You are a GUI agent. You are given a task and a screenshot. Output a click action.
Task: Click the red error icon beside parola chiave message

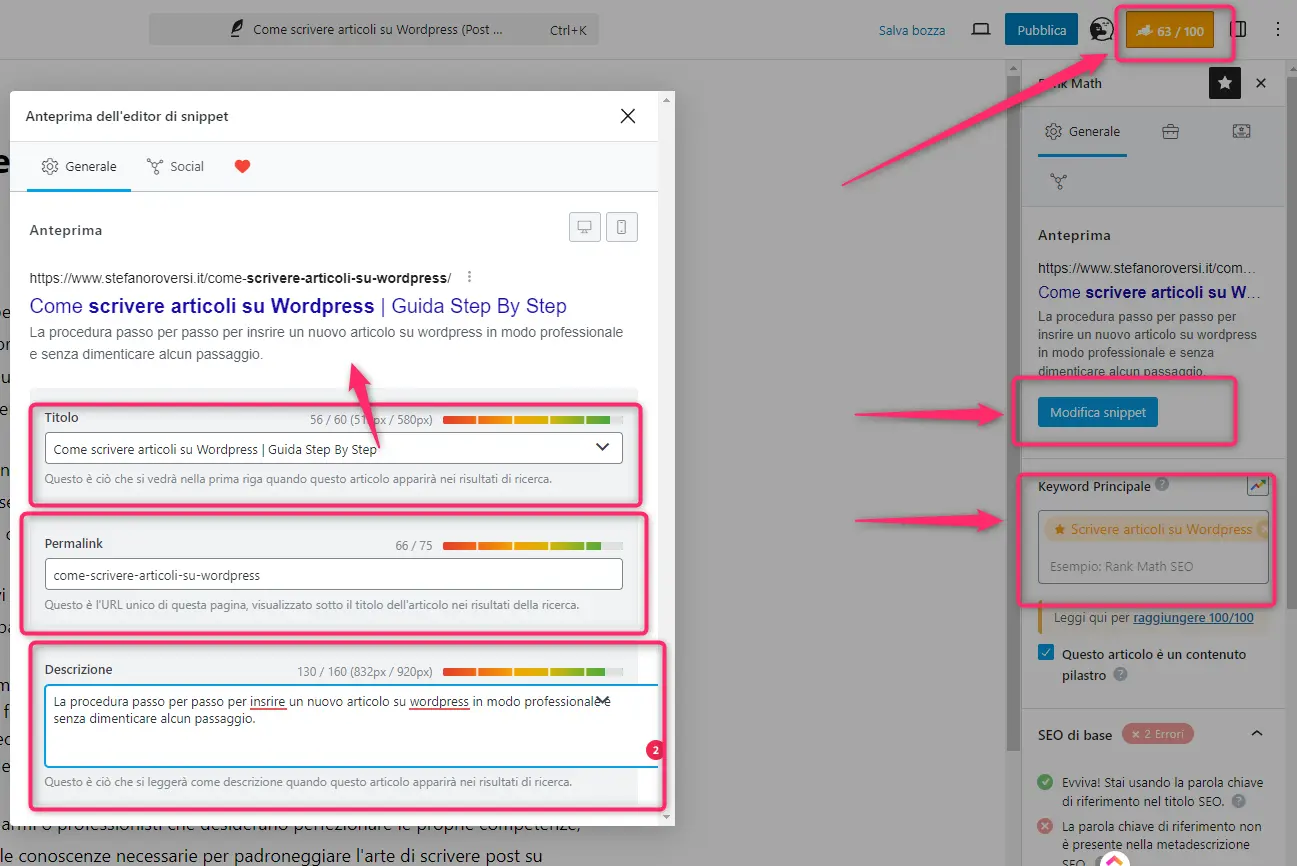(x=1046, y=826)
